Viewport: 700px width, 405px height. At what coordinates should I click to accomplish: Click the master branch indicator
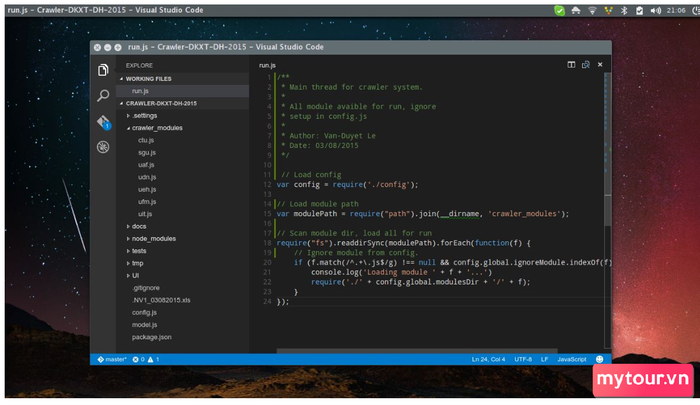pyautogui.click(x=112, y=359)
